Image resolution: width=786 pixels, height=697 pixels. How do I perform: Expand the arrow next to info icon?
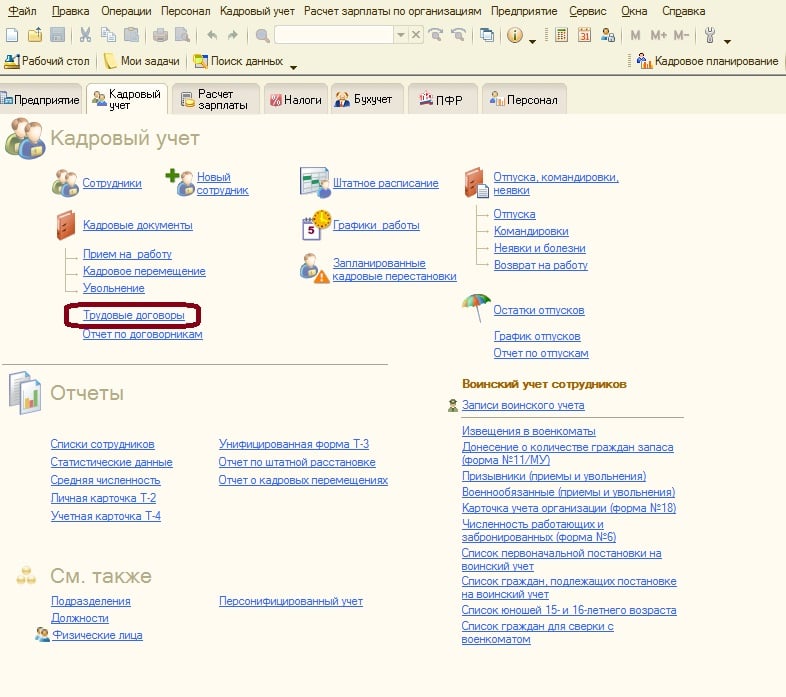[x=533, y=38]
